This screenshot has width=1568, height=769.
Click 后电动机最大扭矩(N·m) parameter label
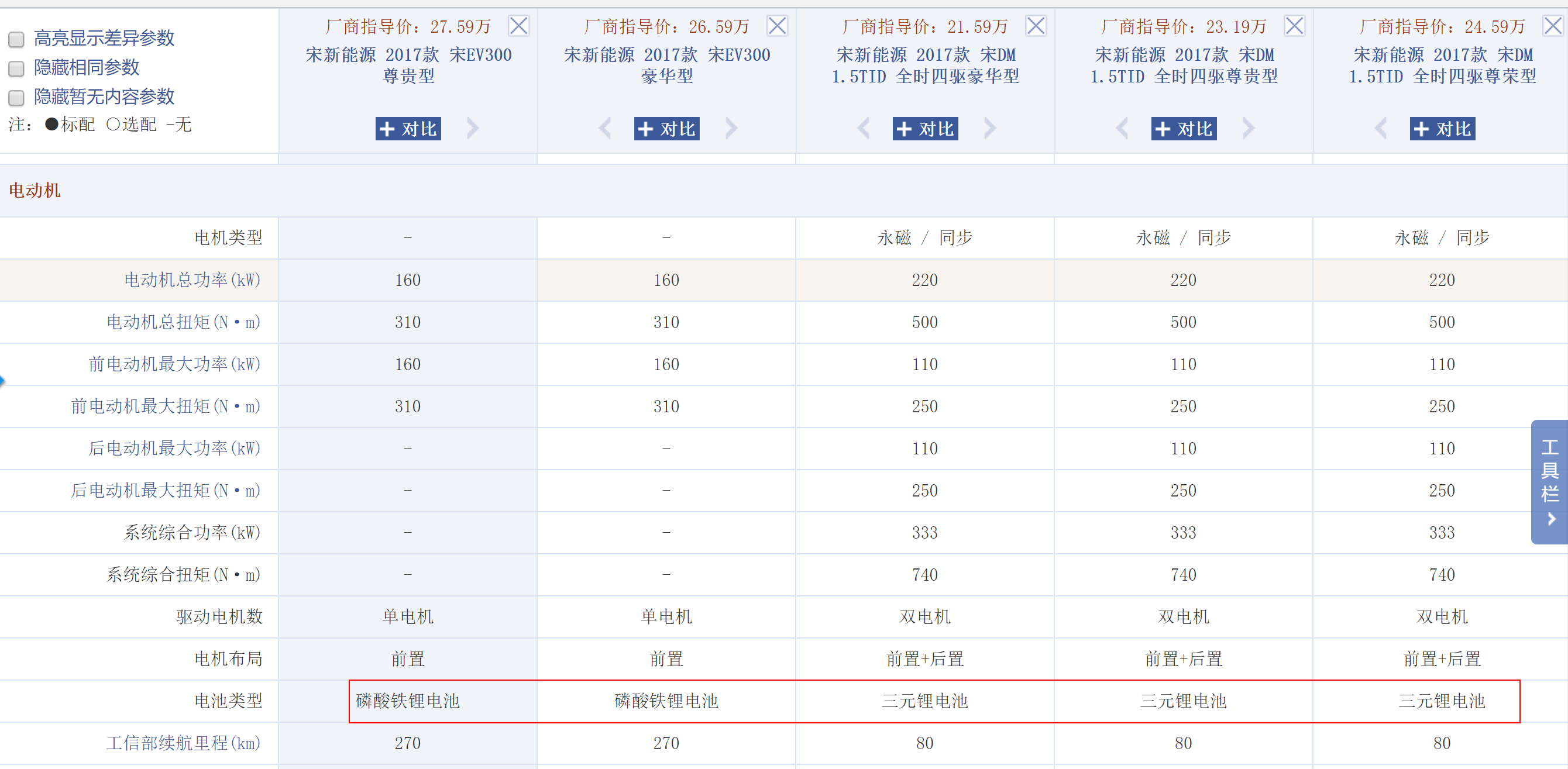[x=166, y=491]
